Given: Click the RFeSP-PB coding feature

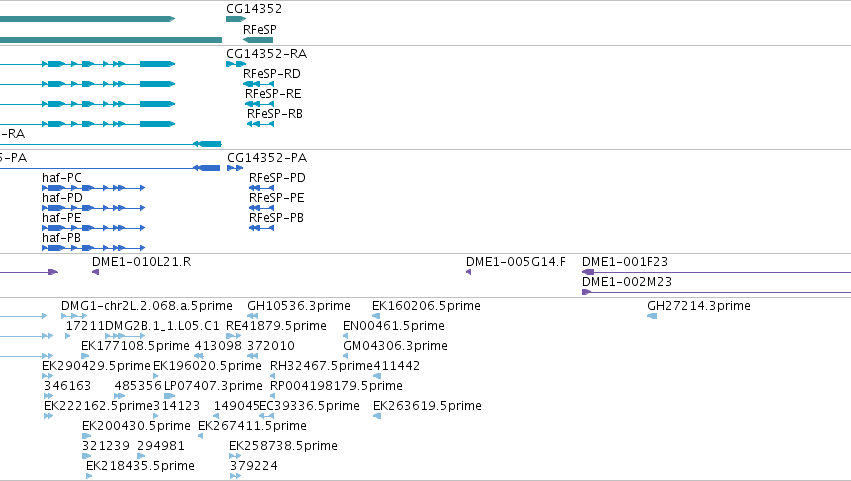Looking at the screenshot, I should point(262,228).
